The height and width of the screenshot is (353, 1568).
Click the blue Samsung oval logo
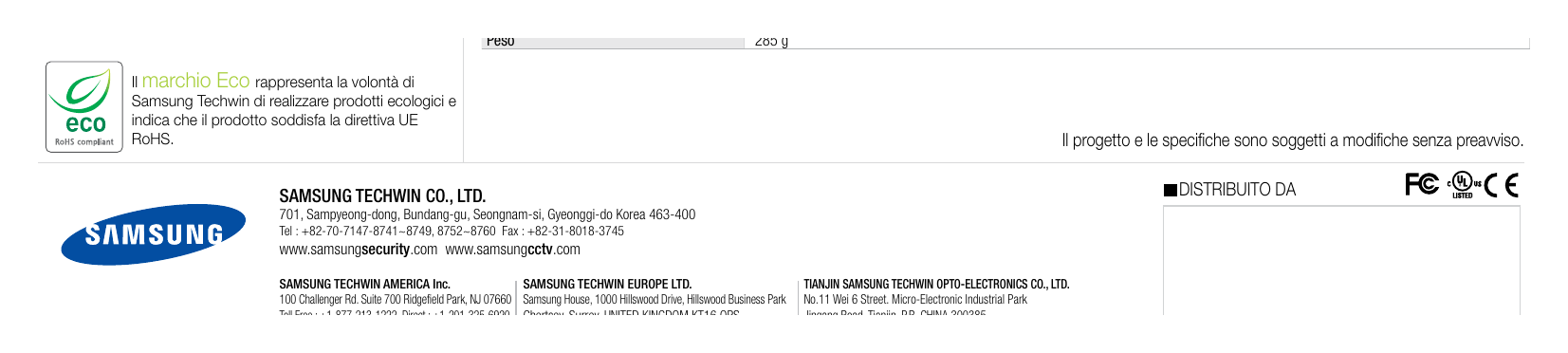coord(153,234)
